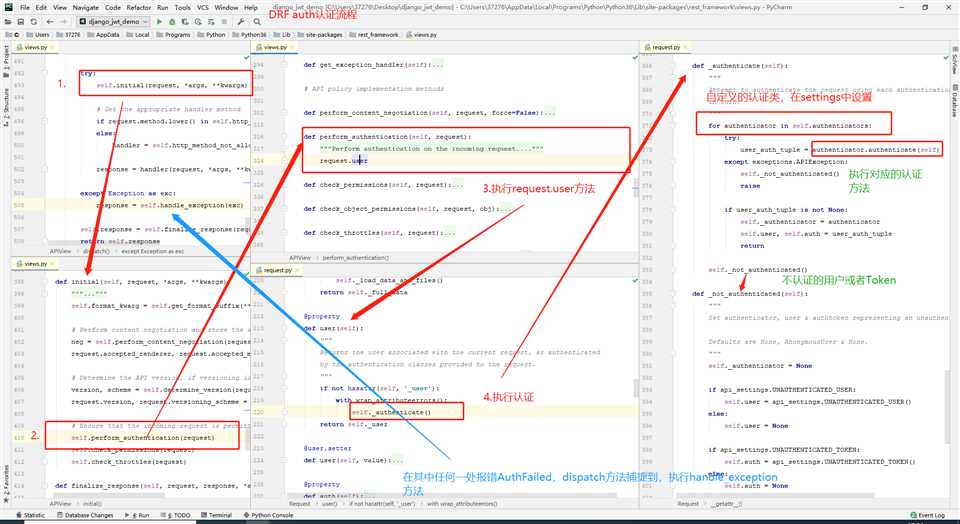
Task: Open the Favorites tool window stripe button
Action: pos(6,483)
